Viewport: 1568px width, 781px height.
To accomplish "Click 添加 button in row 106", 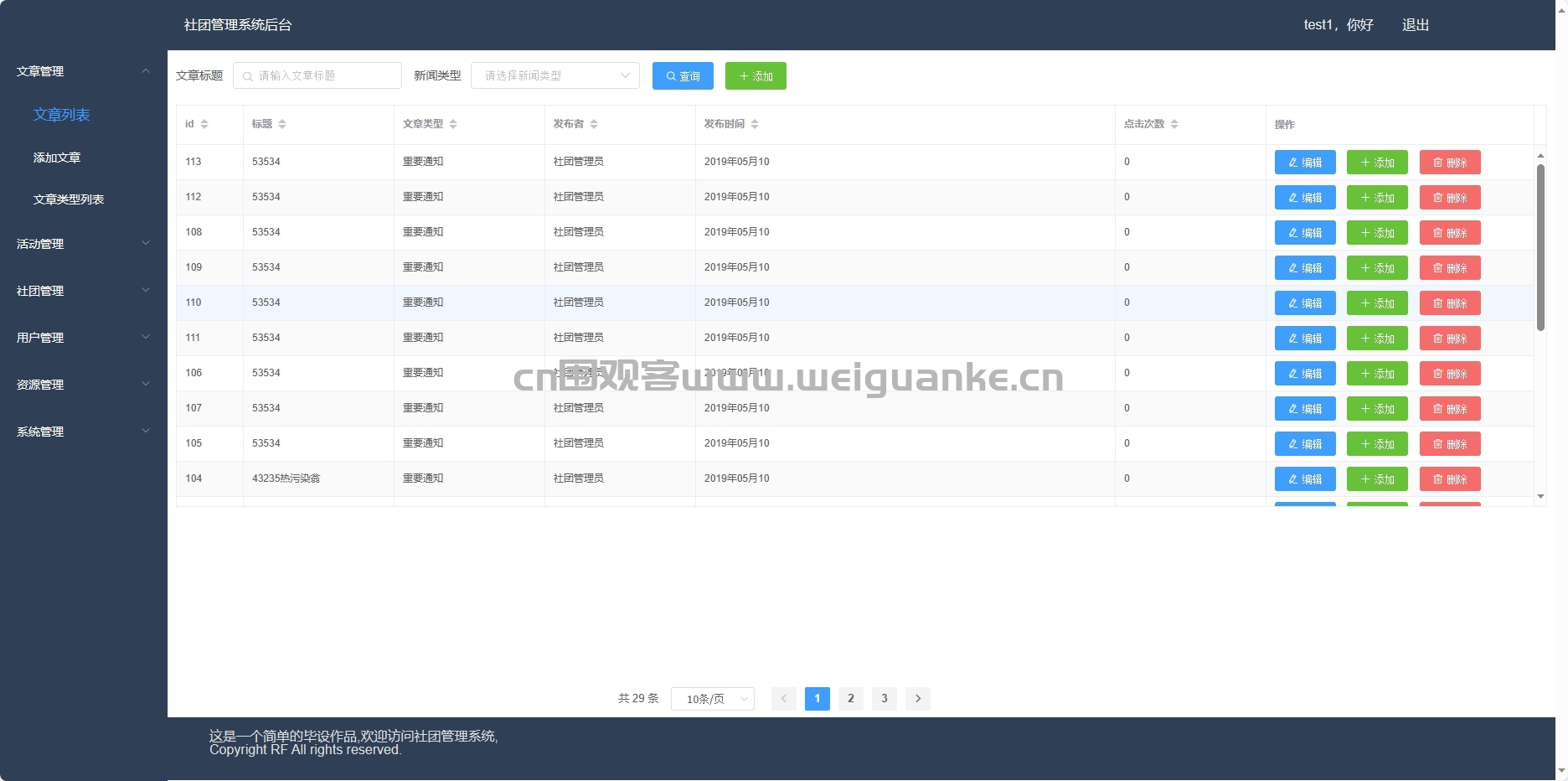I will click(1377, 374).
